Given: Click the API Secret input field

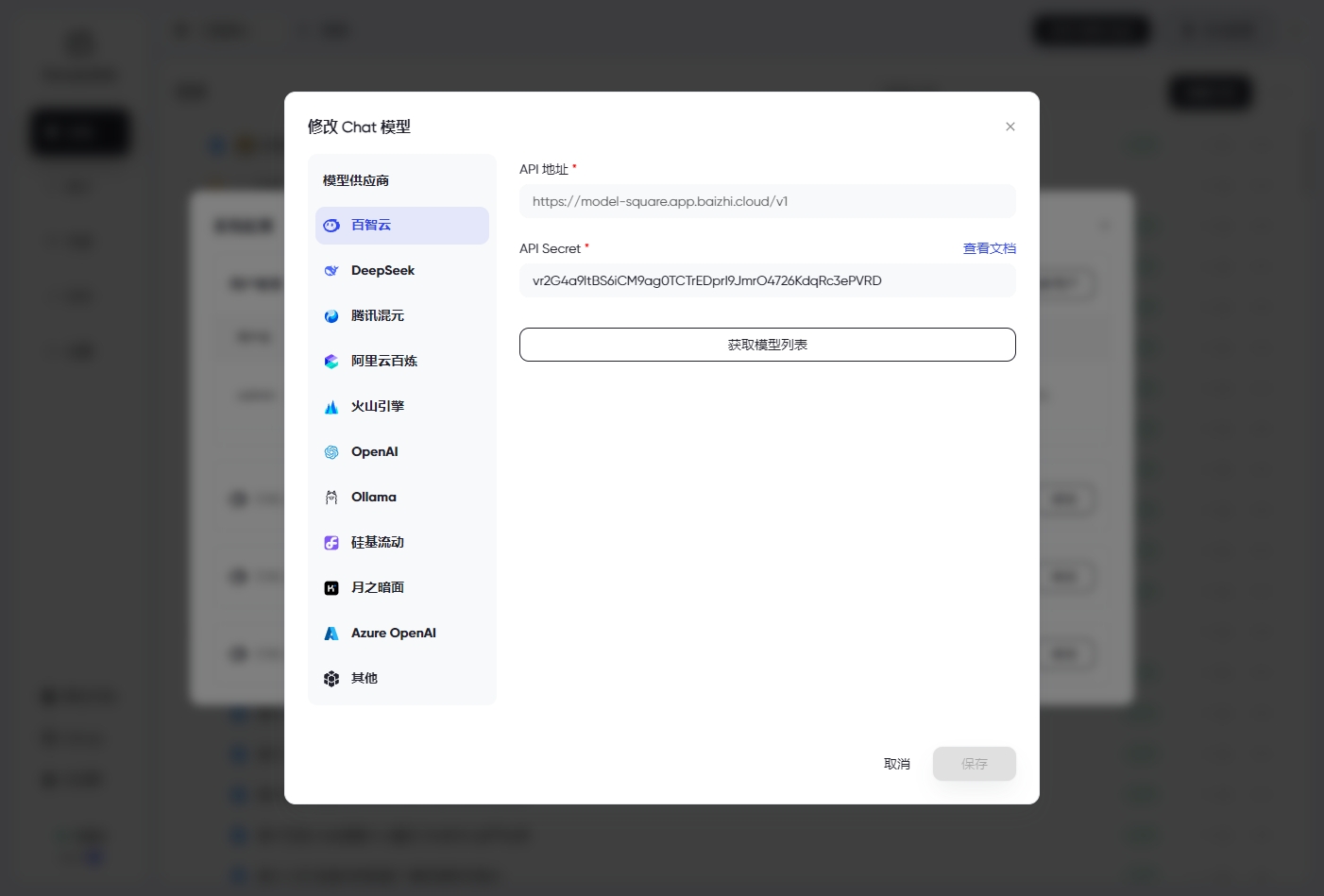Looking at the screenshot, I should [768, 280].
